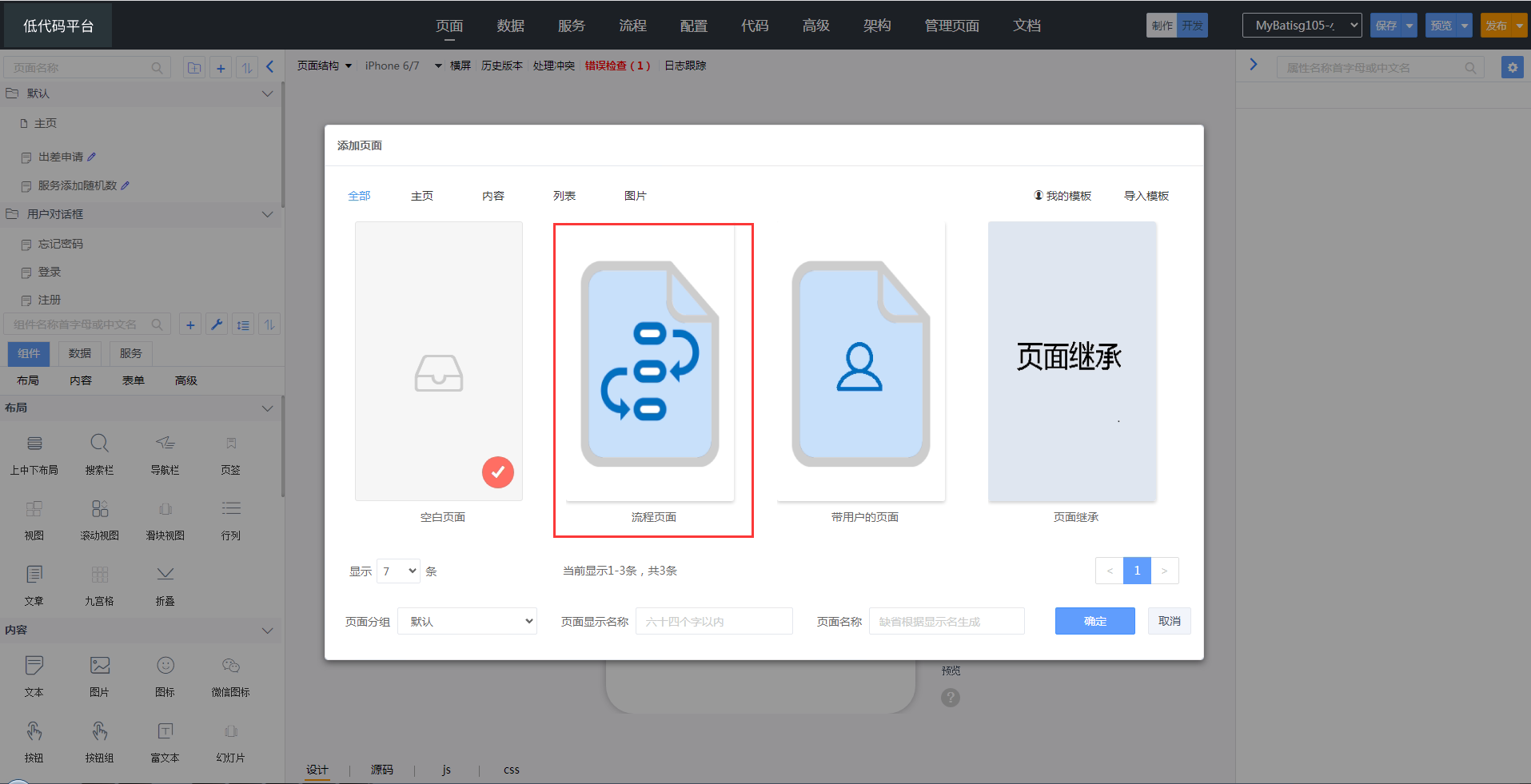This screenshot has height=784, width=1531.
Task: Click the help question mark icon
Action: tap(950, 698)
